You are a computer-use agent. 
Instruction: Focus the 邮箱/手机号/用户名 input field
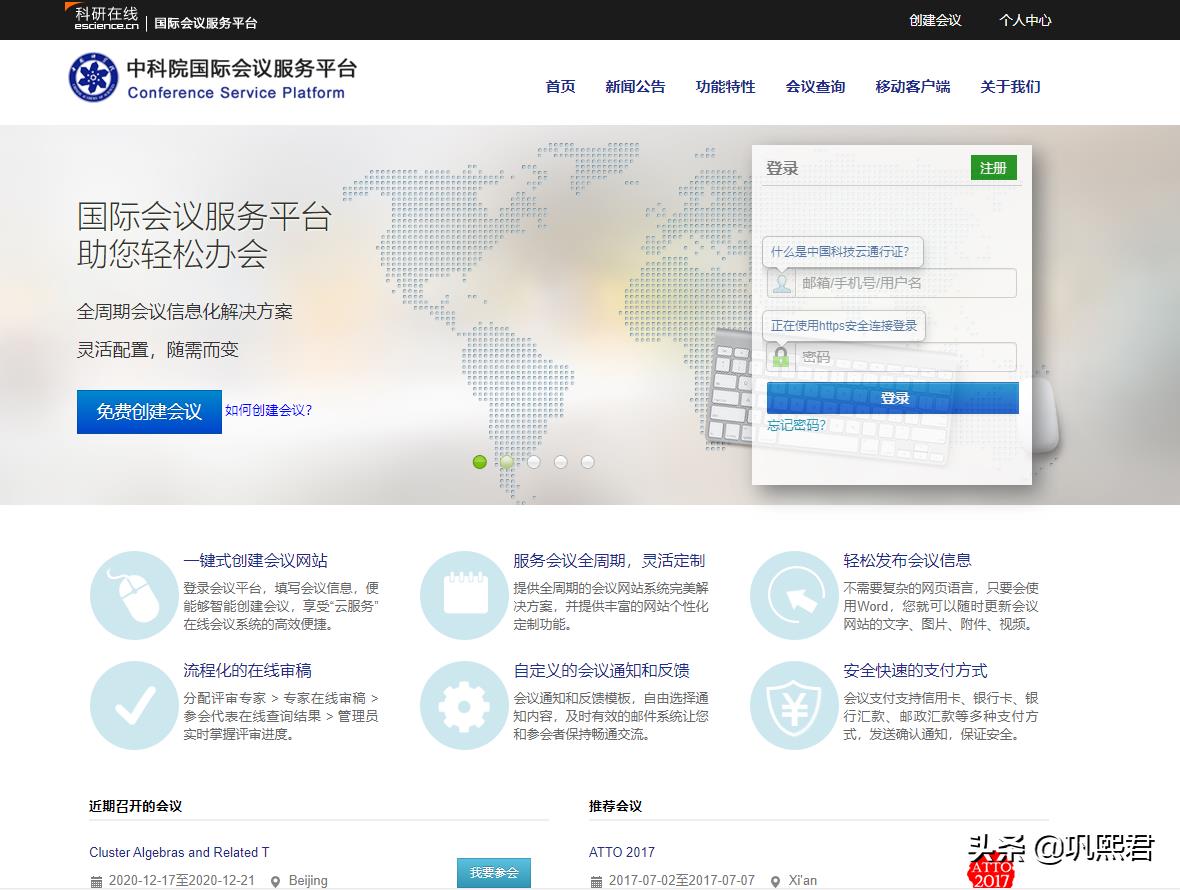[905, 283]
